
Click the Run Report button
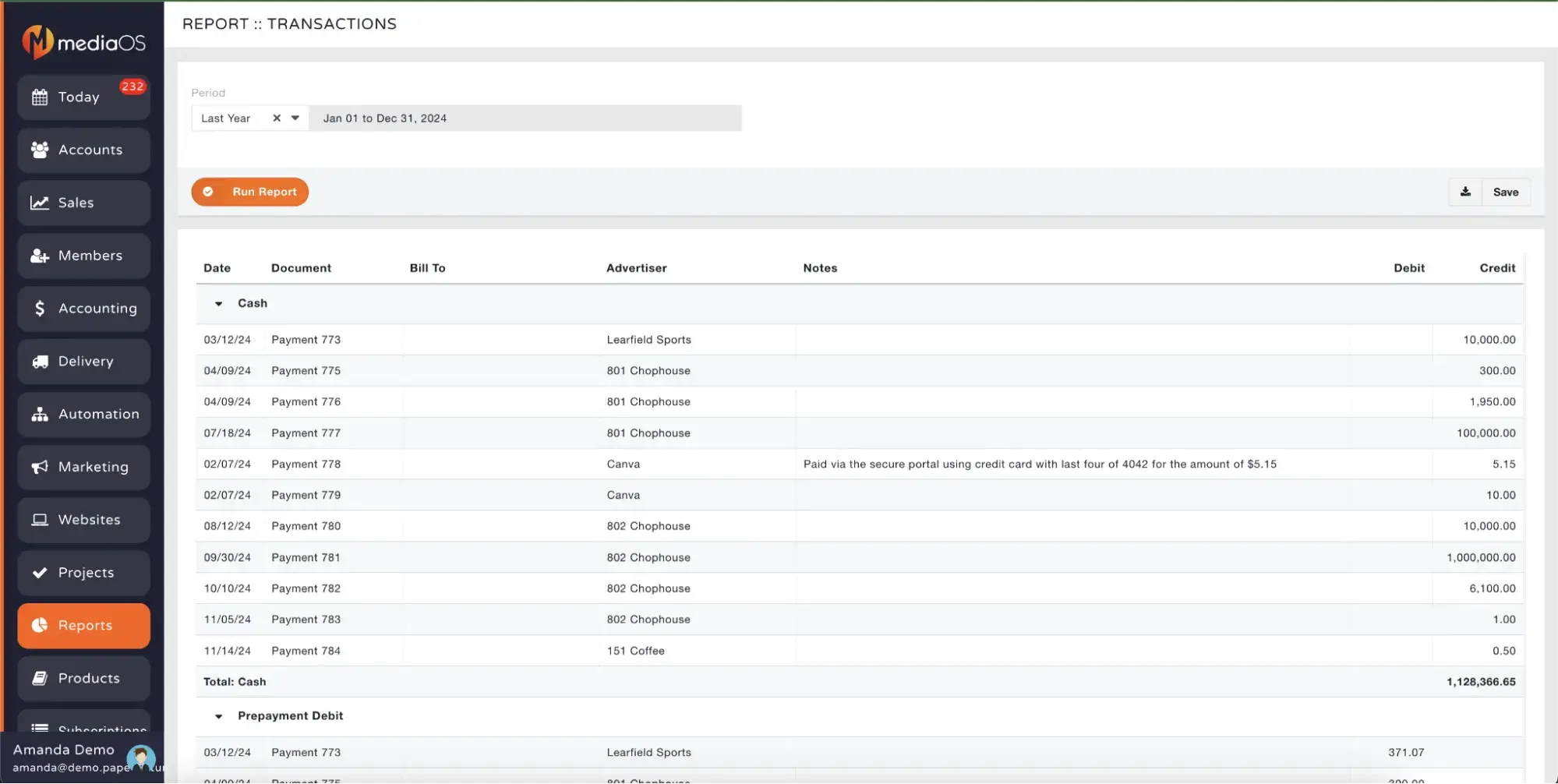[x=249, y=192]
